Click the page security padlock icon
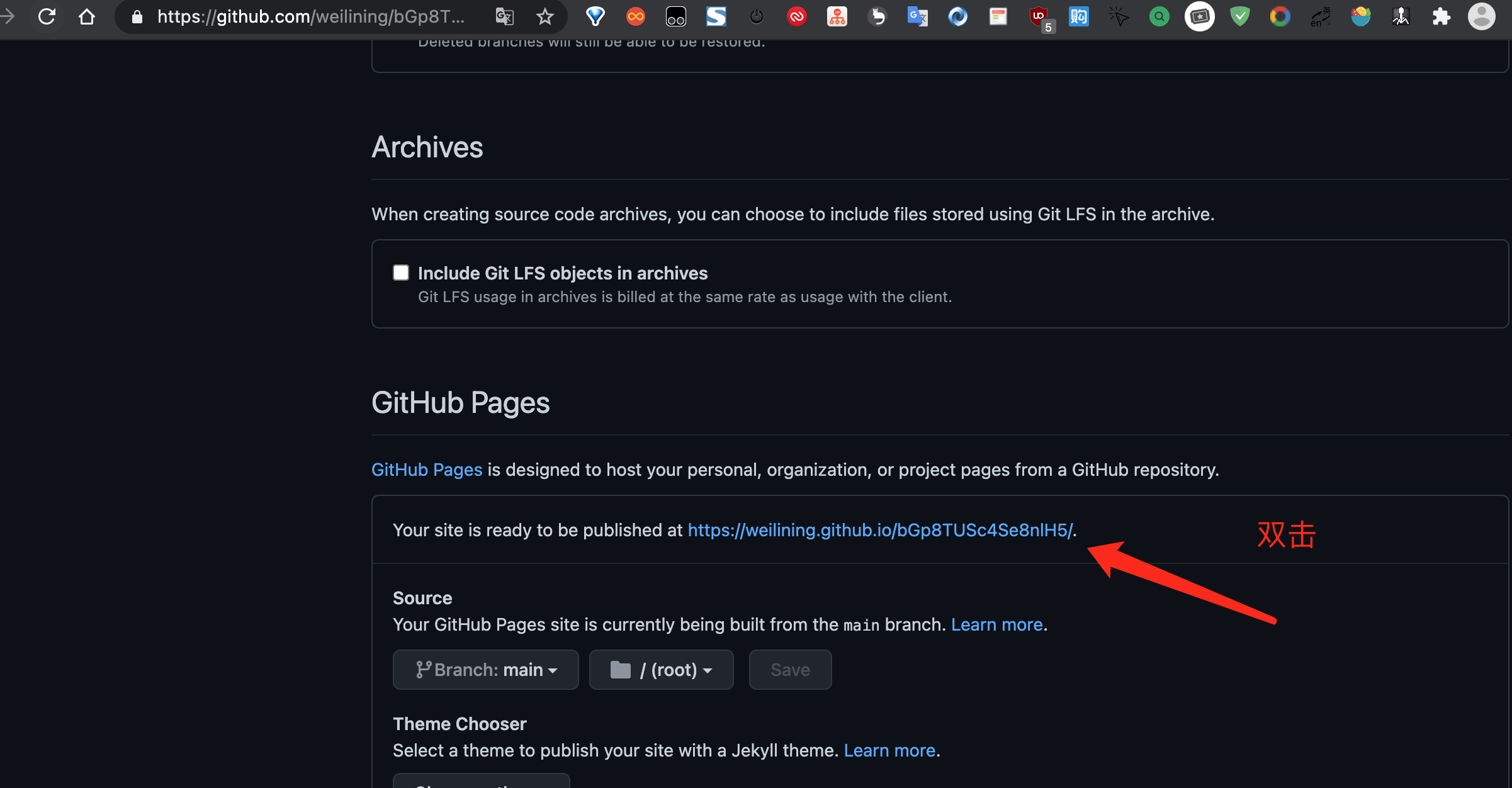The height and width of the screenshot is (788, 1512). (x=136, y=17)
